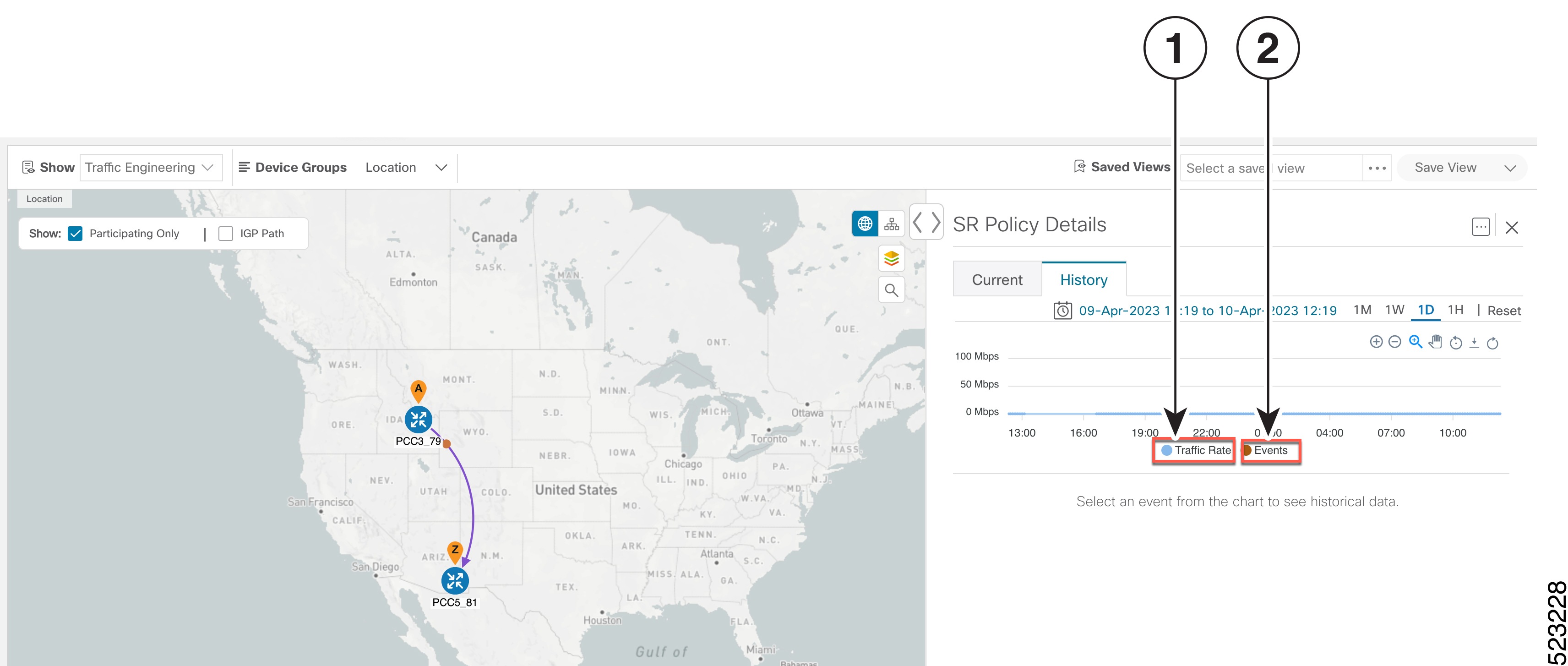Image resolution: width=1568 pixels, height=666 pixels.
Task: Open the Traffic Engineering show dropdown
Action: pos(150,167)
